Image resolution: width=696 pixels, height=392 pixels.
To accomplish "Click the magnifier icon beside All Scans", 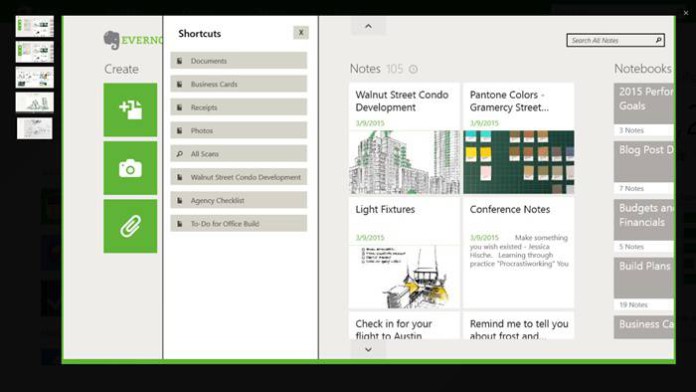I will (x=180, y=154).
